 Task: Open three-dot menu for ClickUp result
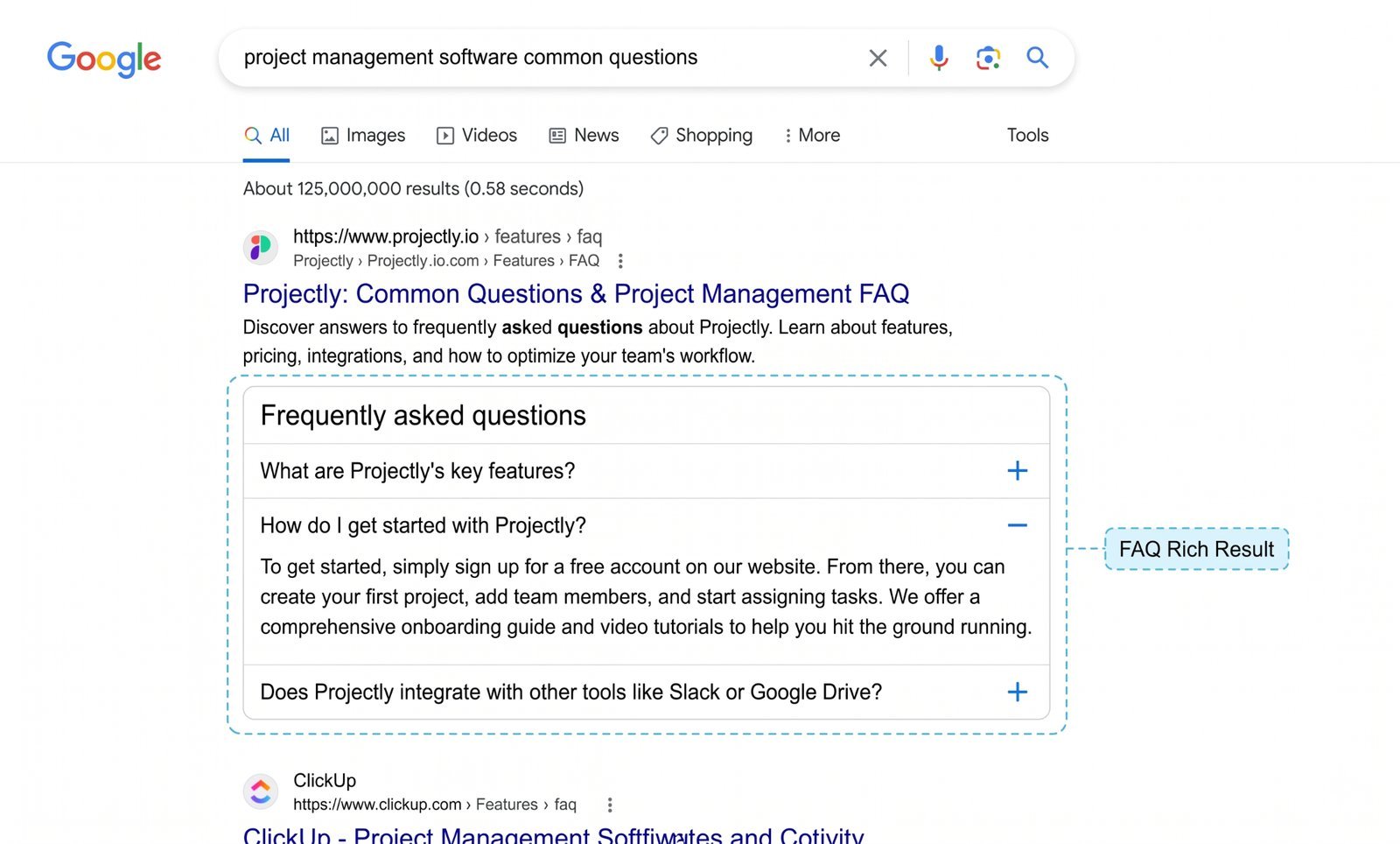coord(610,805)
